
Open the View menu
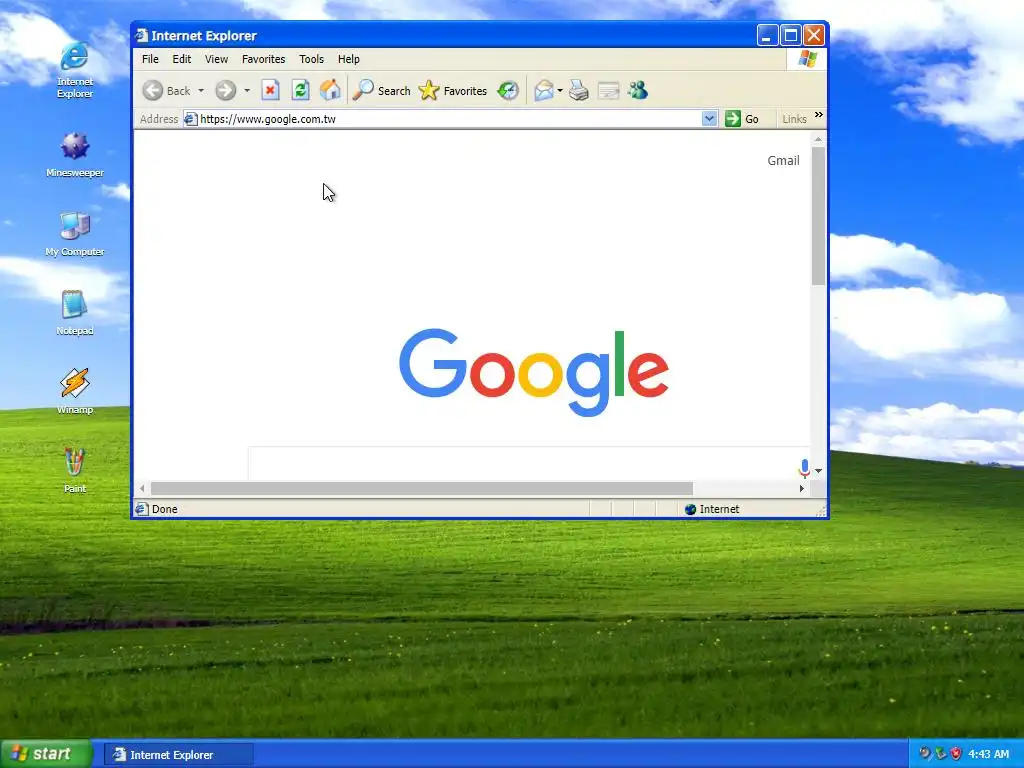pos(216,59)
